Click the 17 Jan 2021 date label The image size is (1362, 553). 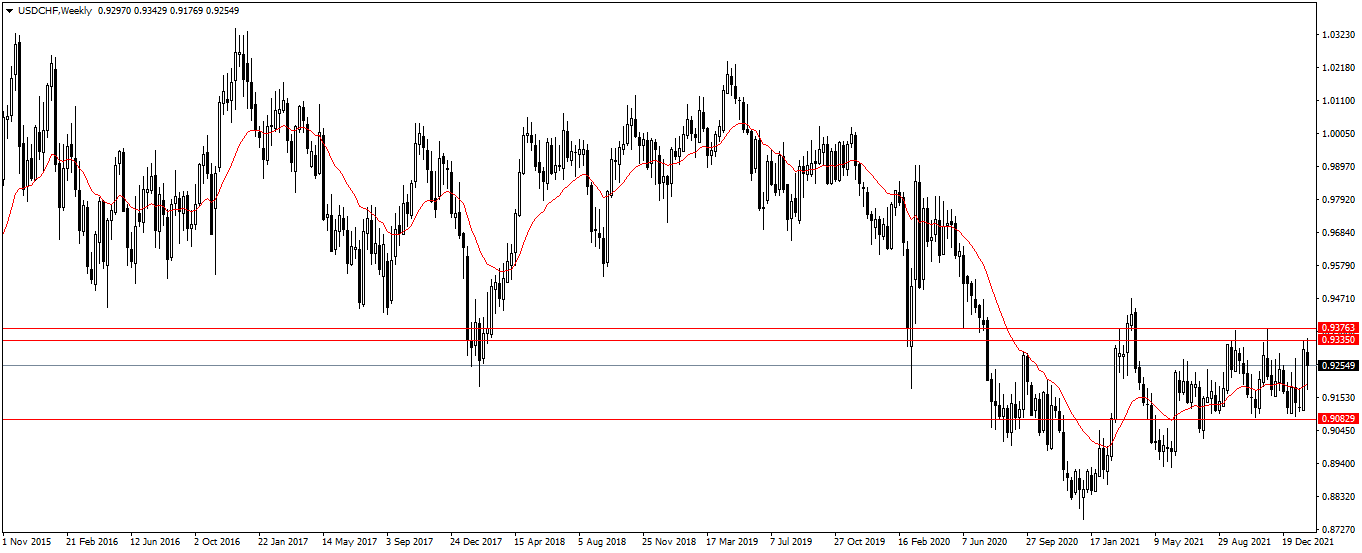[x=1117, y=541]
